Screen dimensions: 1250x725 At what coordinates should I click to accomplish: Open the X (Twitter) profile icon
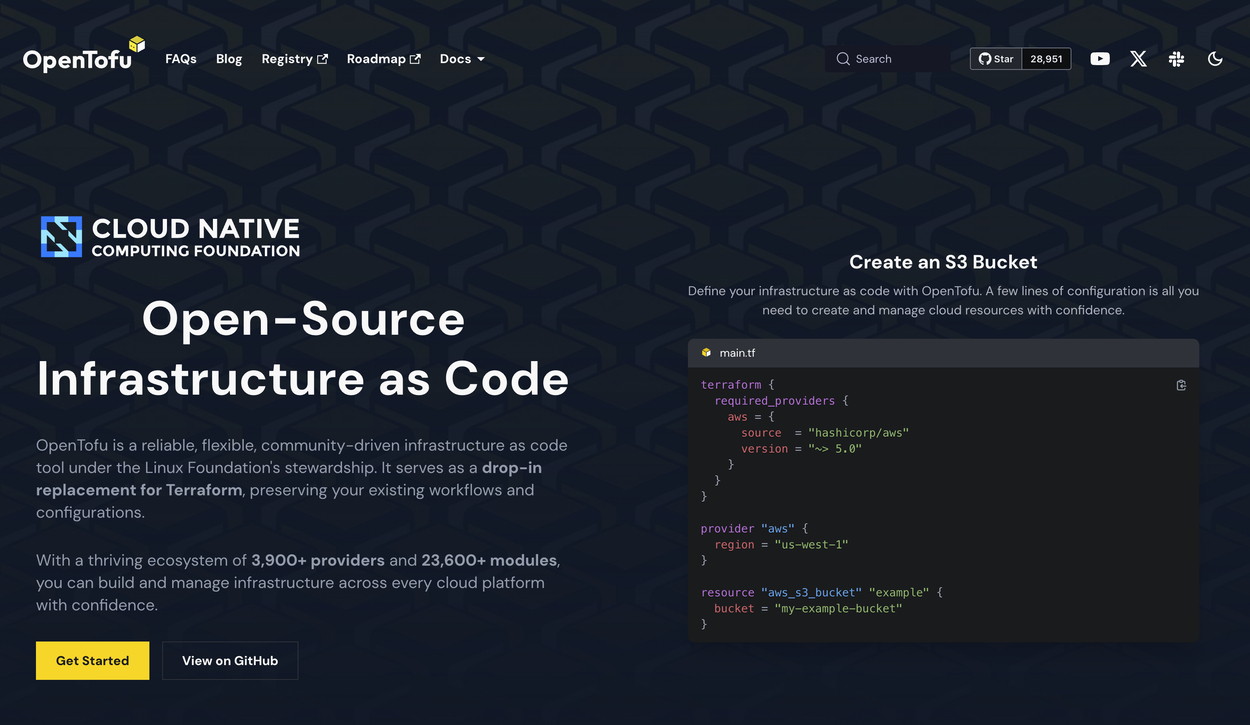(x=1138, y=59)
